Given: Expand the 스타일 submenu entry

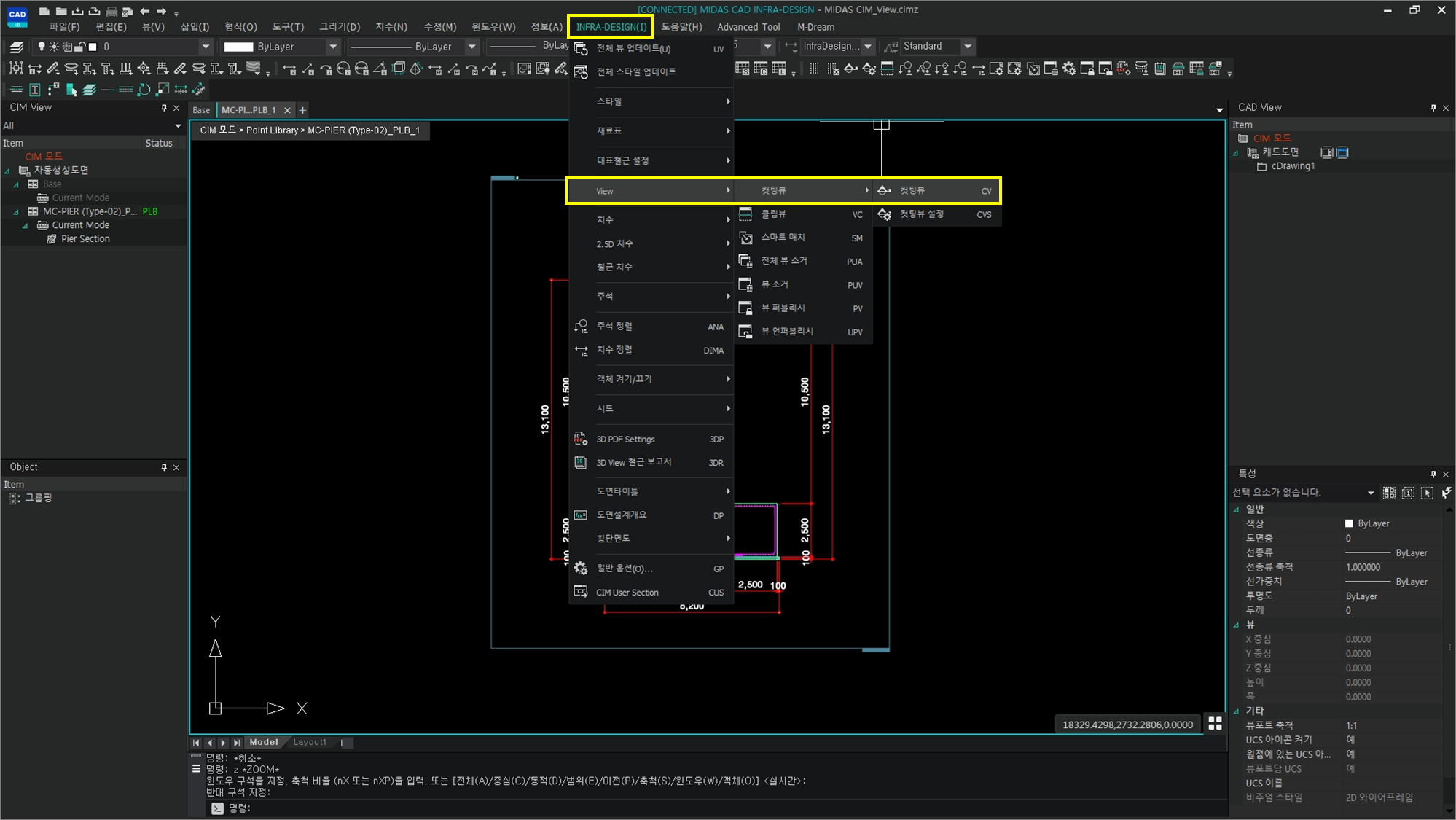Looking at the screenshot, I should [651, 101].
